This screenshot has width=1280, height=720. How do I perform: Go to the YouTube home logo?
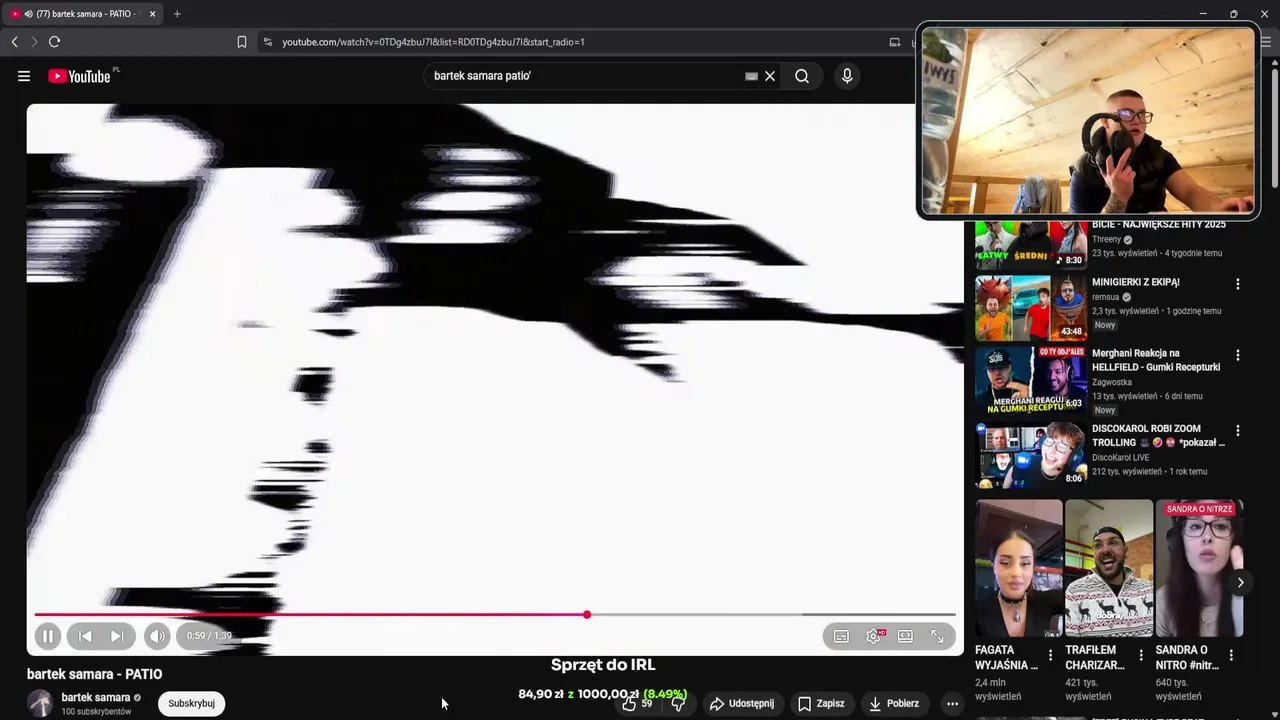79,76
